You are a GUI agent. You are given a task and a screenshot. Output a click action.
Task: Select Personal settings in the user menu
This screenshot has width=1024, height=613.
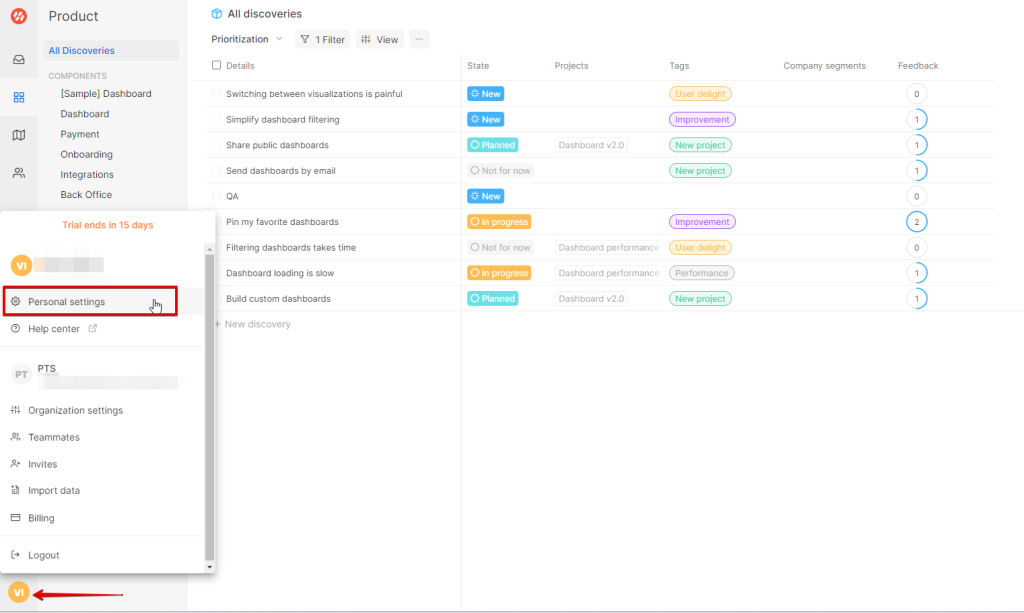pos(66,302)
